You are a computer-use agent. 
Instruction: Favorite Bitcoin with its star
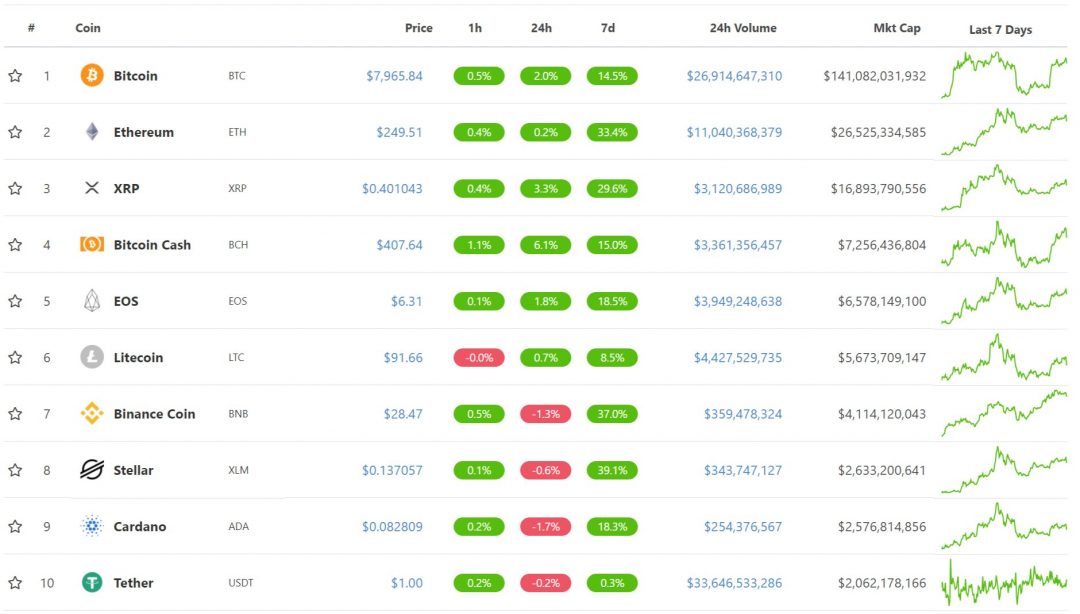(15, 76)
